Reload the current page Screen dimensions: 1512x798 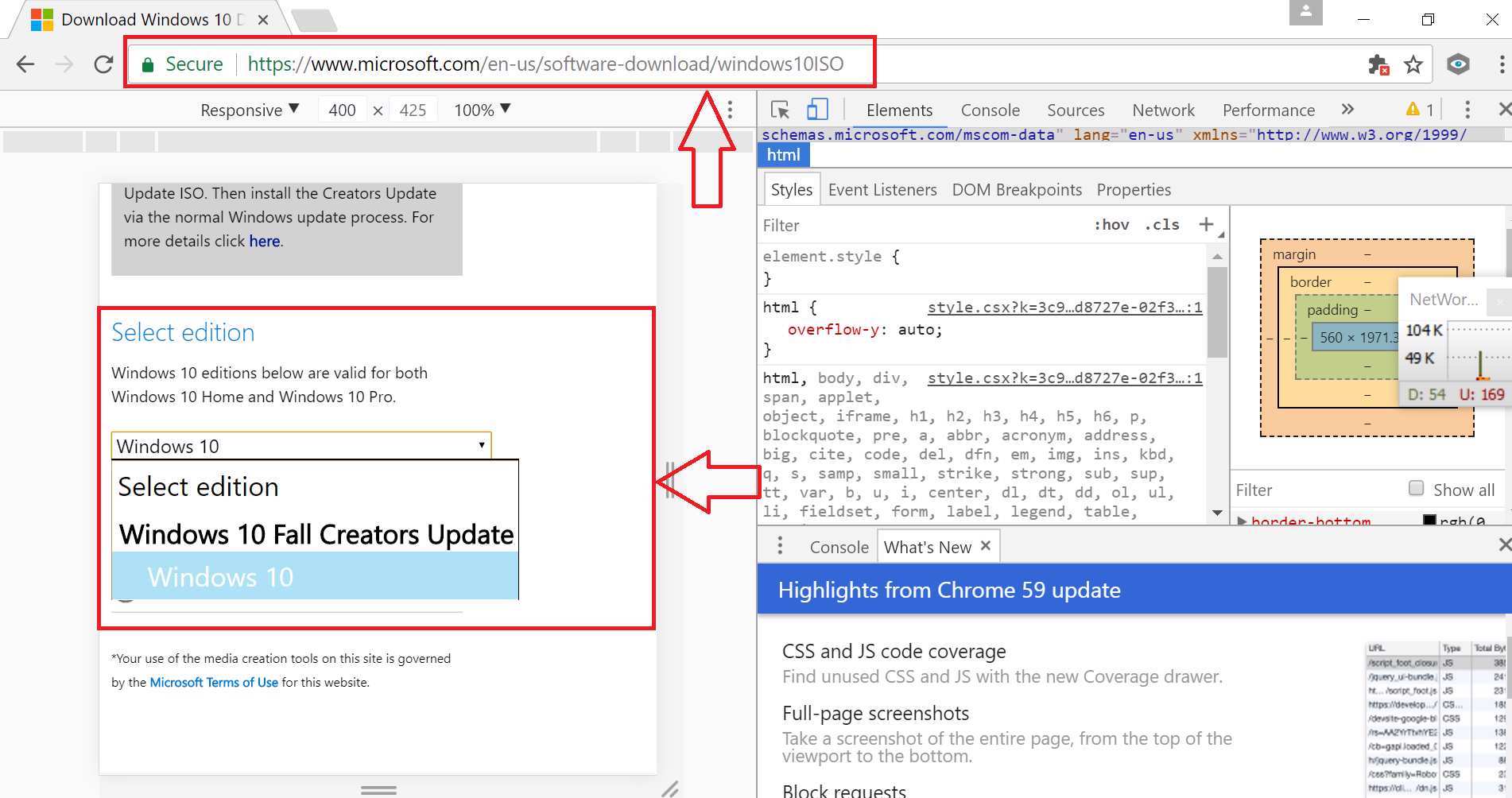(103, 64)
